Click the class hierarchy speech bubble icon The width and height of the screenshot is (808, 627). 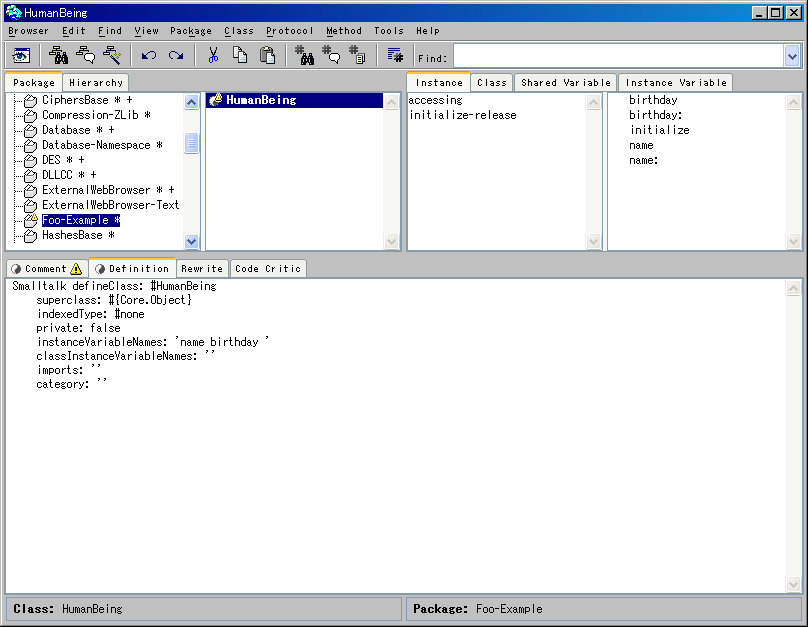85,55
